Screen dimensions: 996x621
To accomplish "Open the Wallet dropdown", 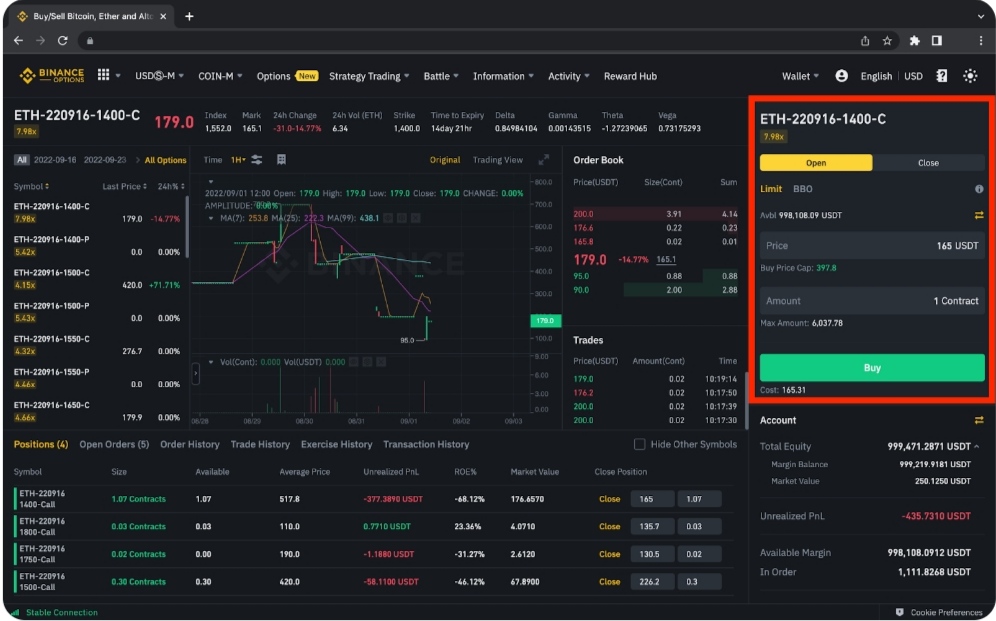I will [x=800, y=76].
